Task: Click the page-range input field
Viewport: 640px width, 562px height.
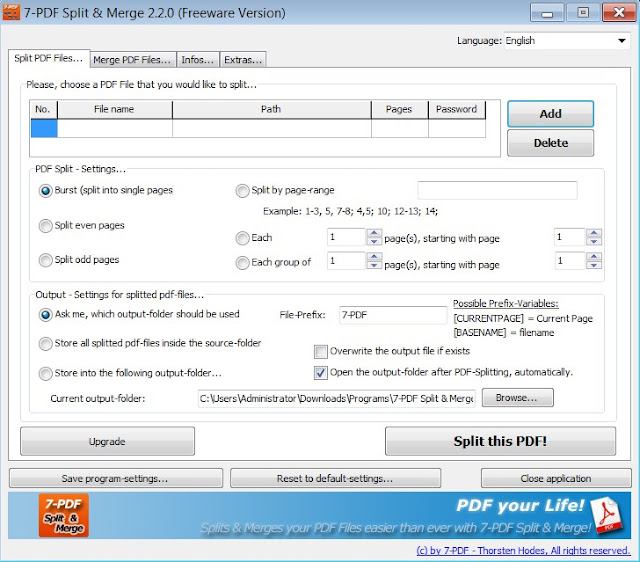Action: pyautogui.click(x=497, y=191)
